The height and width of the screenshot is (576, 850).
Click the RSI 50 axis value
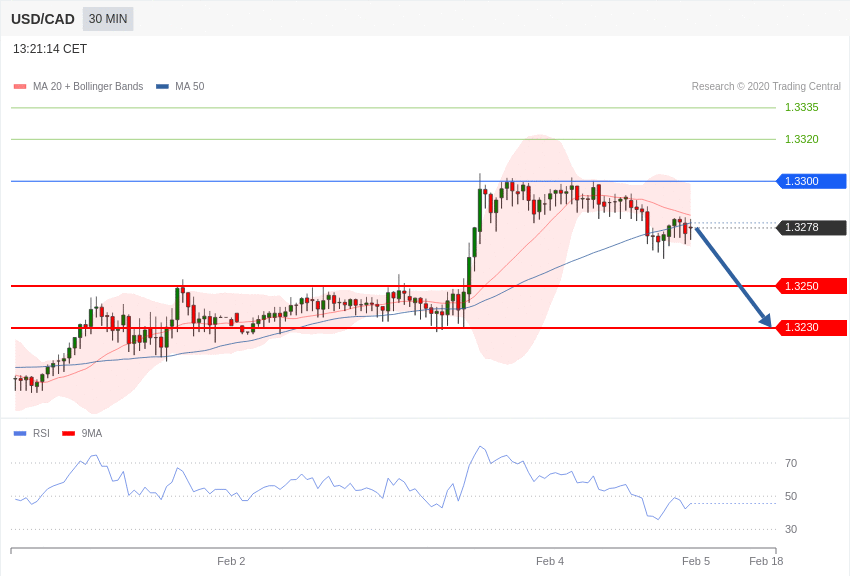(x=791, y=496)
